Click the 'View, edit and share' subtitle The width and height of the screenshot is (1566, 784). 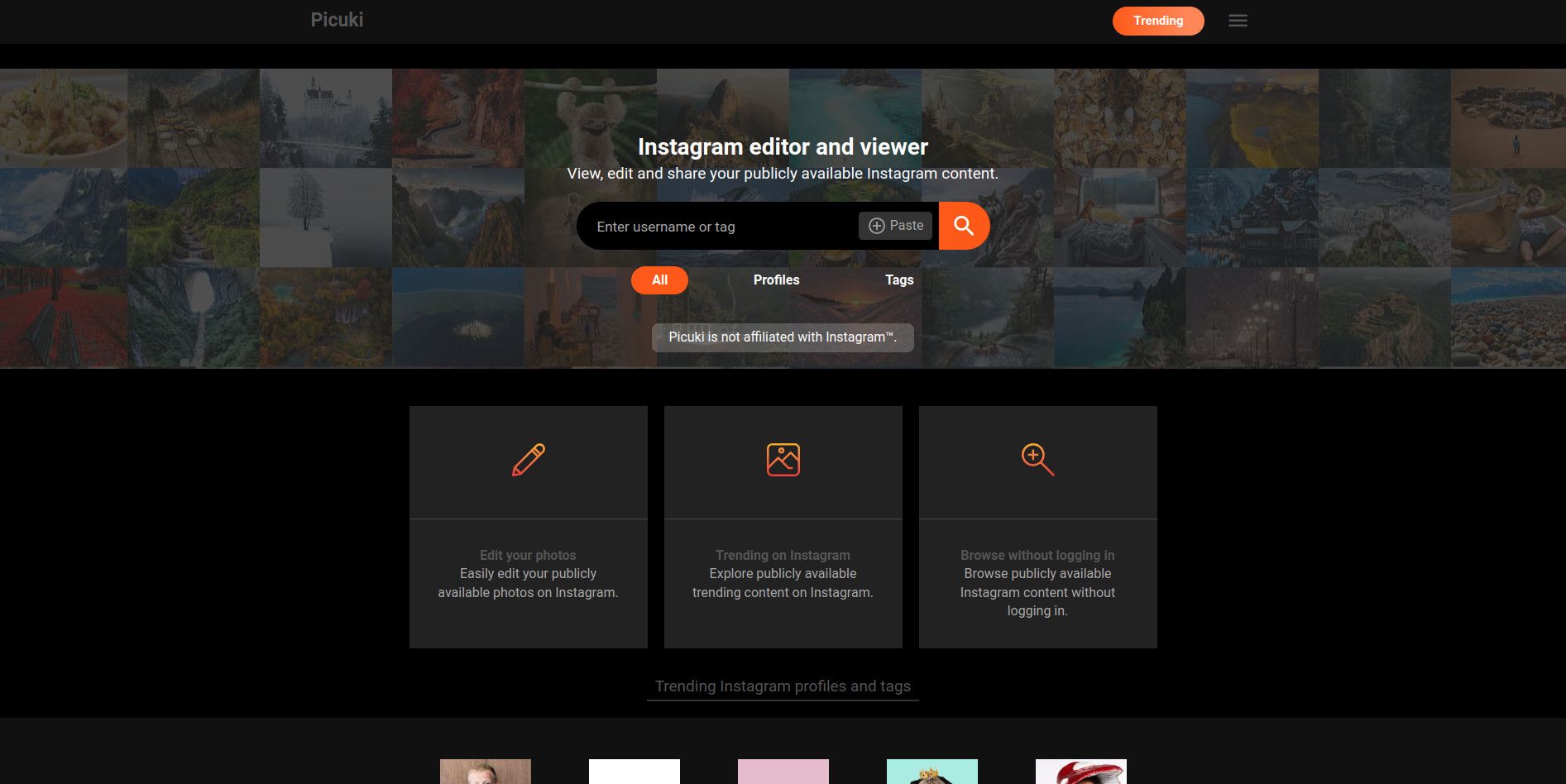(x=783, y=174)
